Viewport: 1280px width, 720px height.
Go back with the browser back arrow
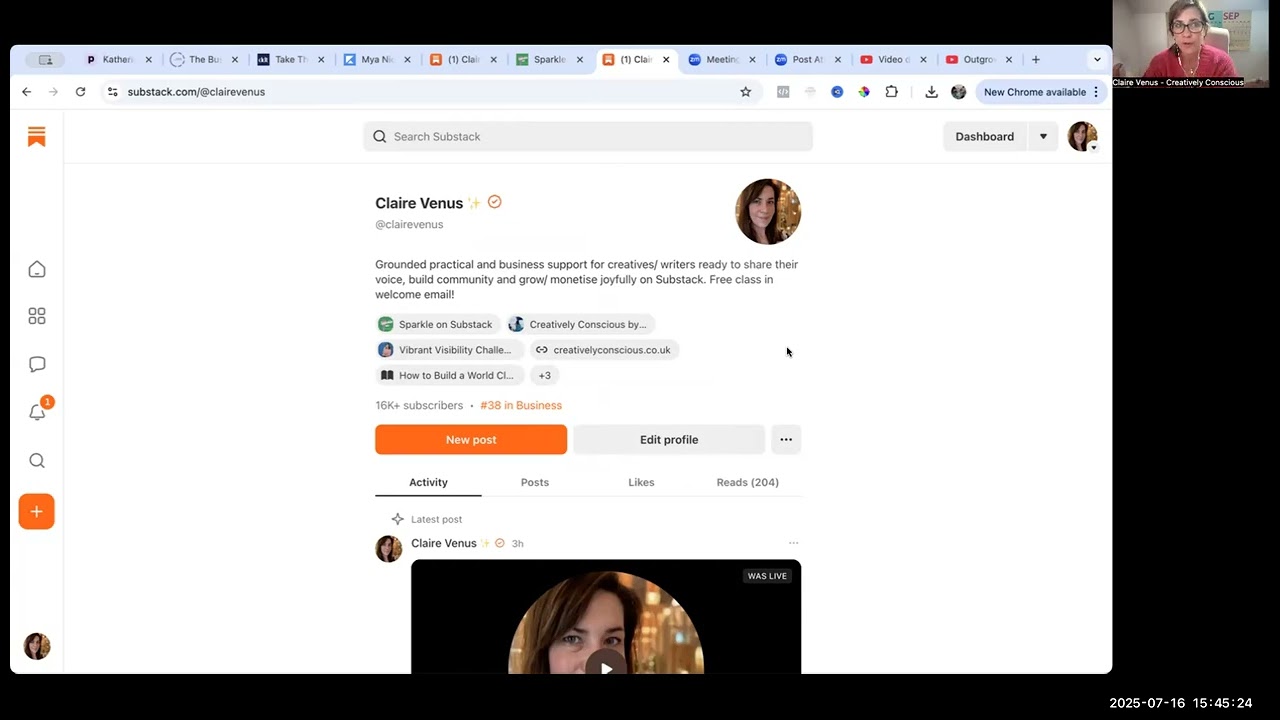click(27, 92)
